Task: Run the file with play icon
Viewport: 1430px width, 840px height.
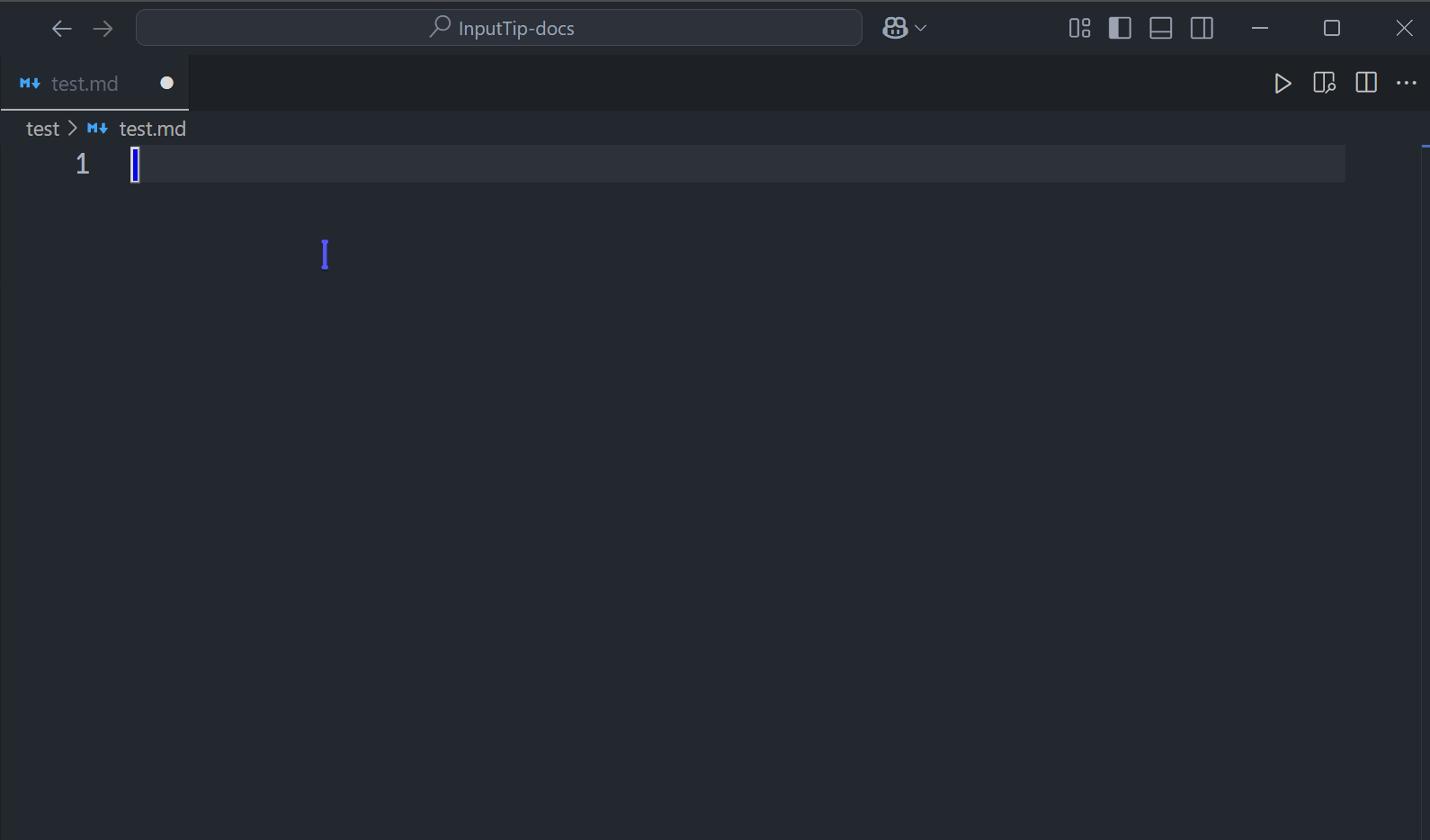Action: (1283, 84)
